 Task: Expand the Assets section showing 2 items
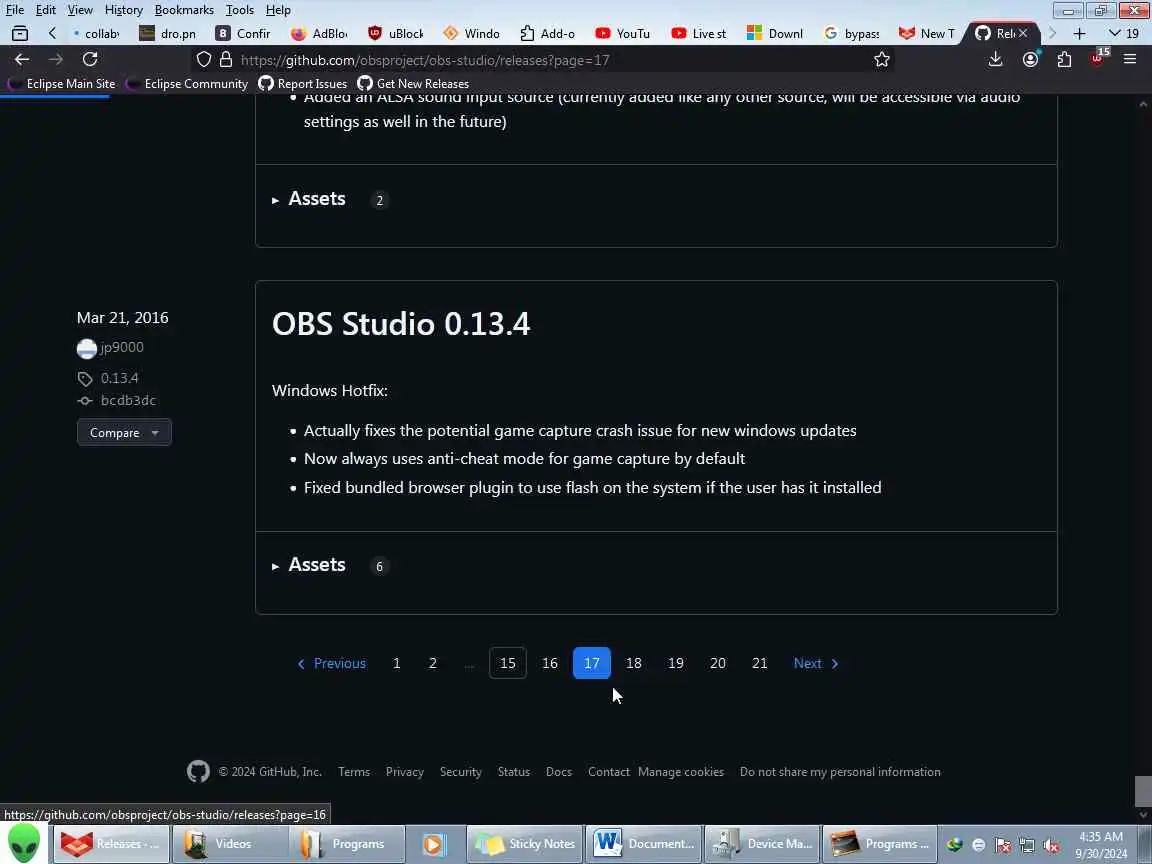[309, 199]
